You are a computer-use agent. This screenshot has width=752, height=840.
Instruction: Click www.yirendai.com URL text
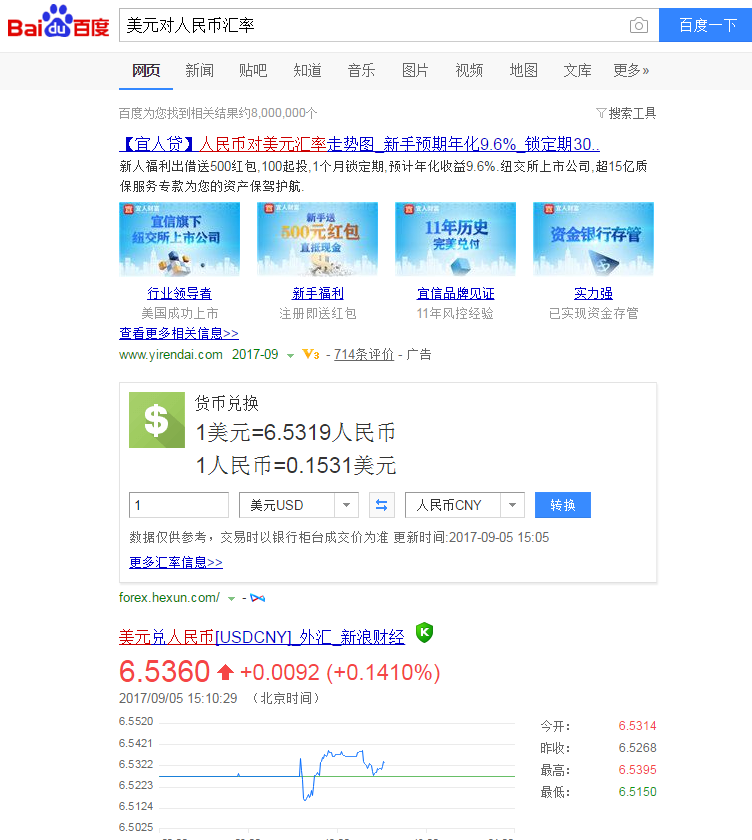[171, 355]
